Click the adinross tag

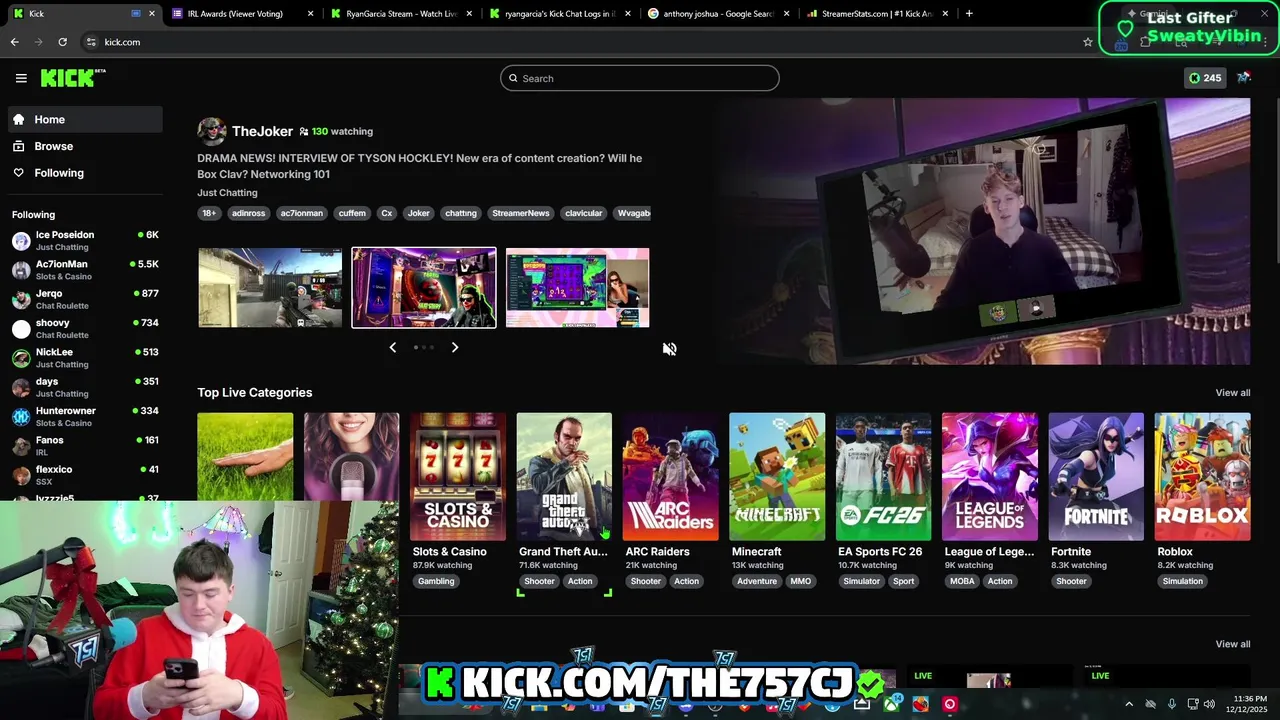click(x=248, y=213)
